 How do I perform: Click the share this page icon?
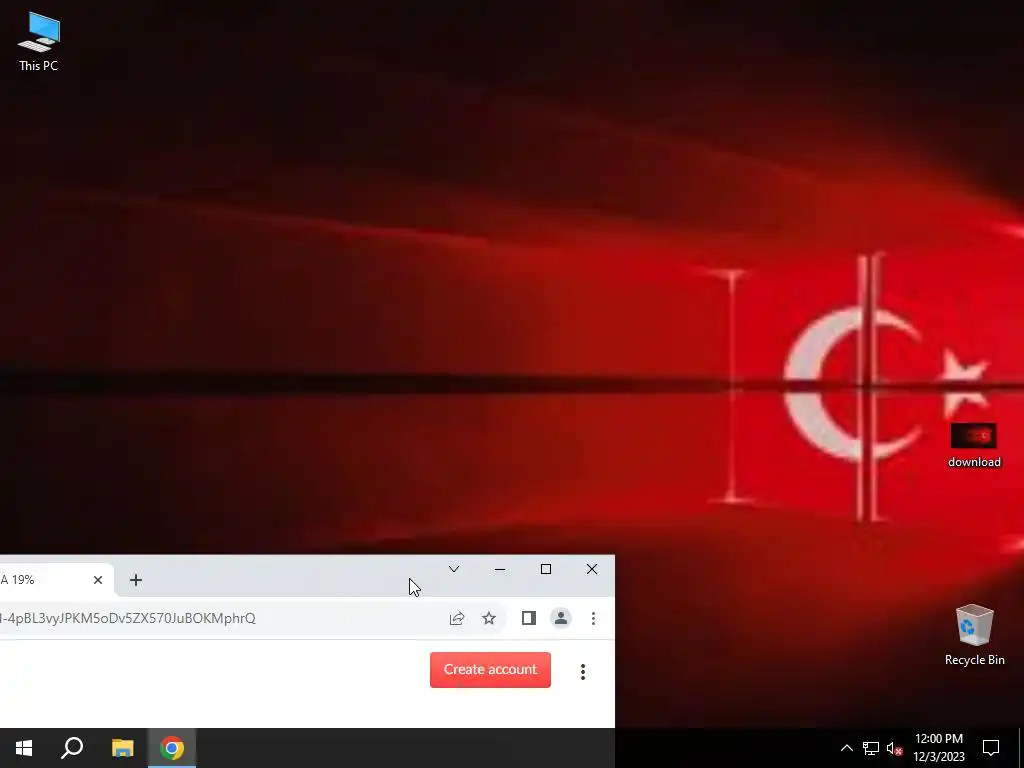pyautogui.click(x=457, y=618)
